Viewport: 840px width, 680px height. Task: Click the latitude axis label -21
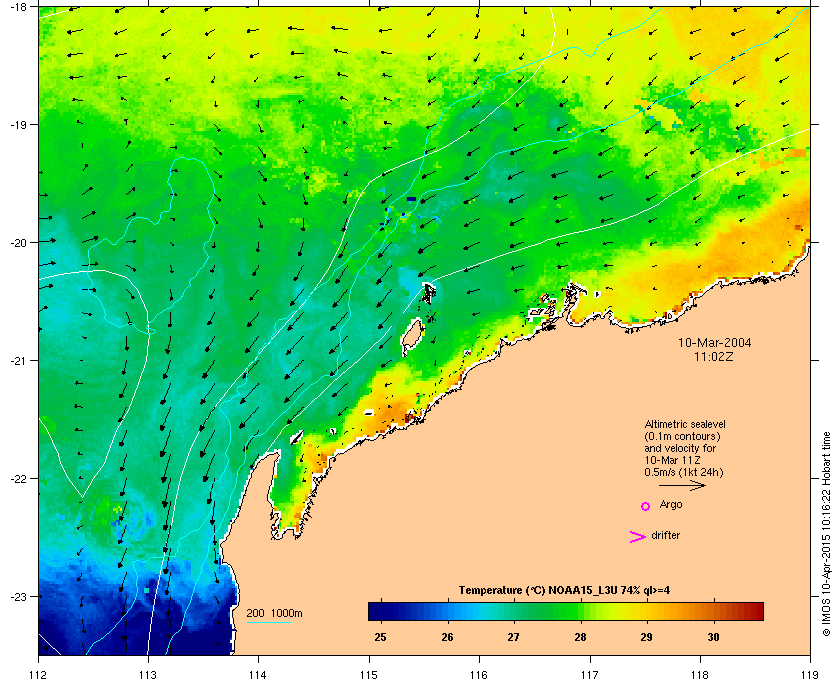pos(18,360)
